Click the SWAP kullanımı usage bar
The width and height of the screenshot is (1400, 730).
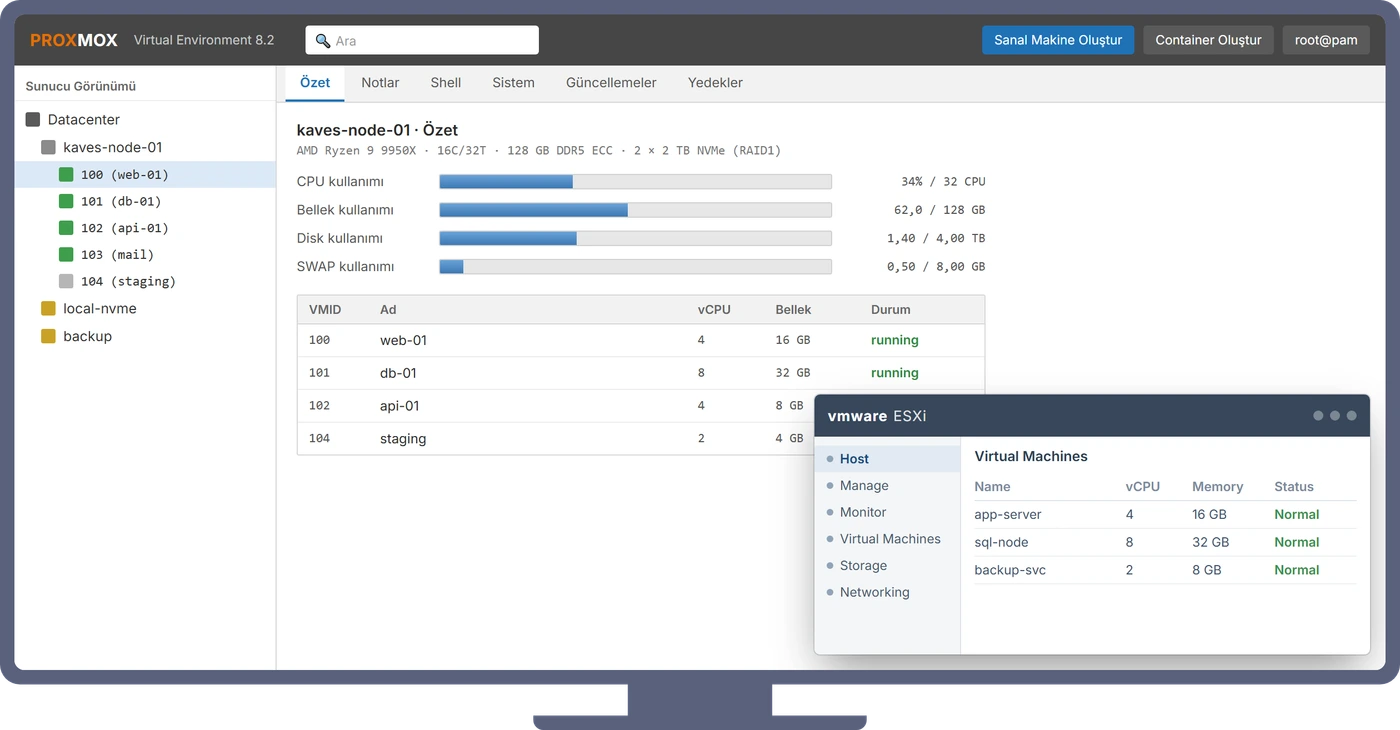point(635,266)
